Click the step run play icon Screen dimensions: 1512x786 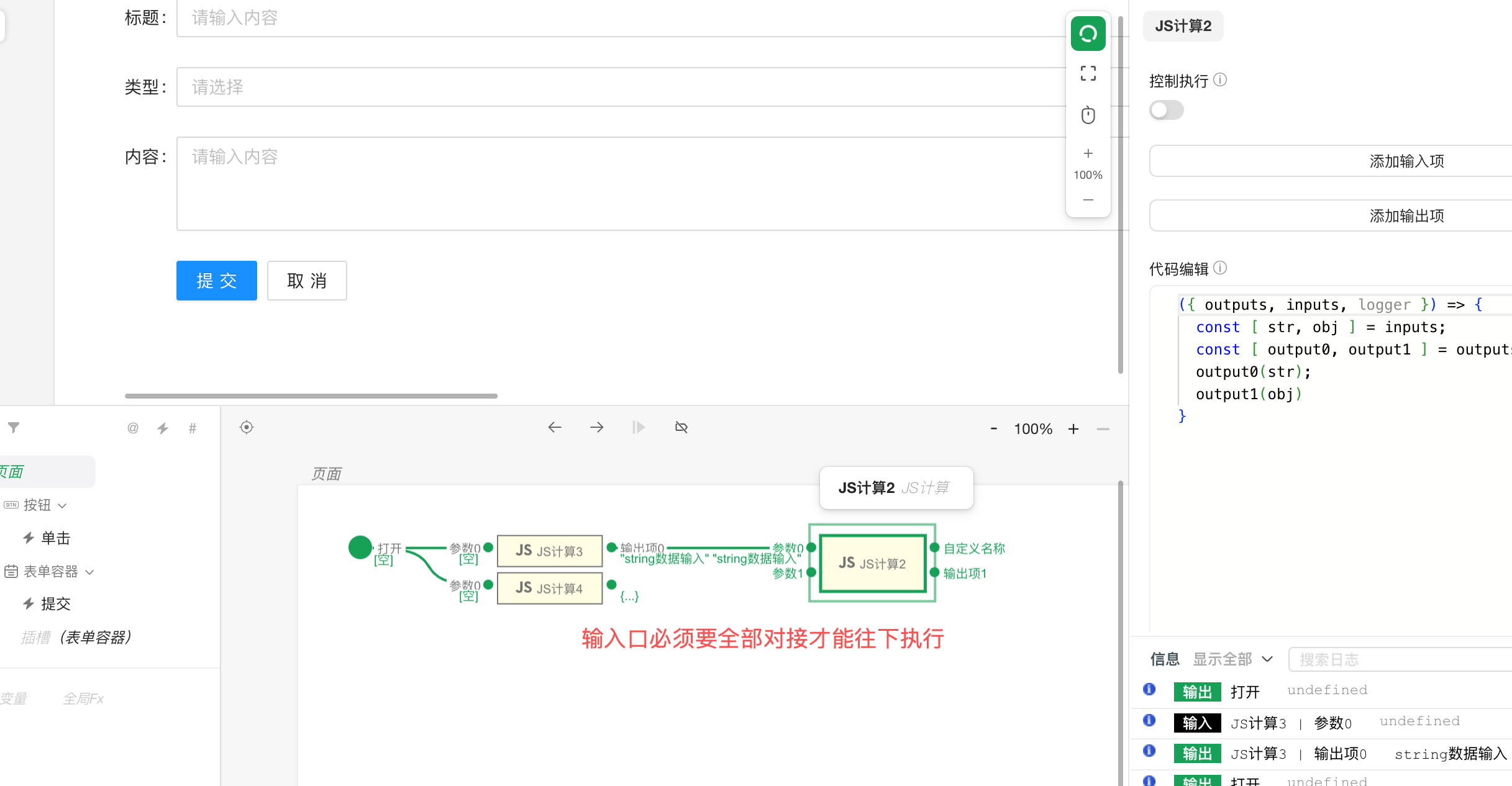(x=638, y=427)
